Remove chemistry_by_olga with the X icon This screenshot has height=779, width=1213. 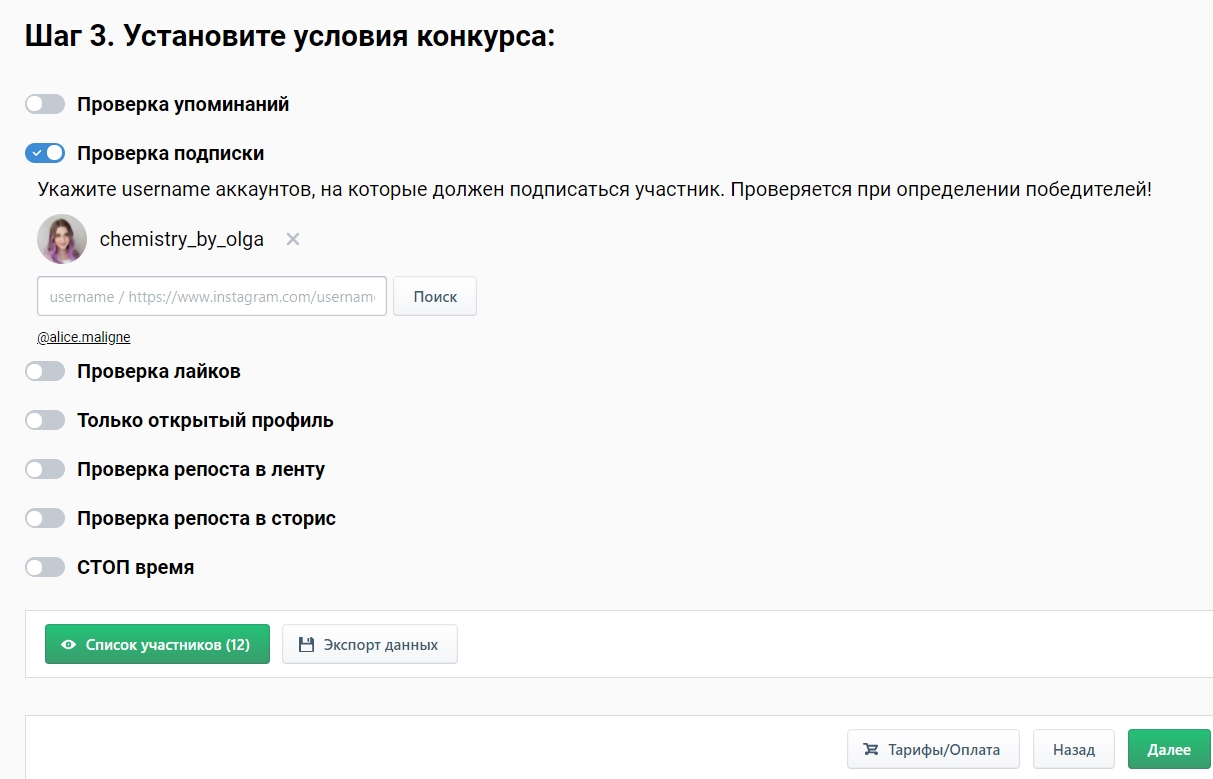pyautogui.click(x=291, y=239)
